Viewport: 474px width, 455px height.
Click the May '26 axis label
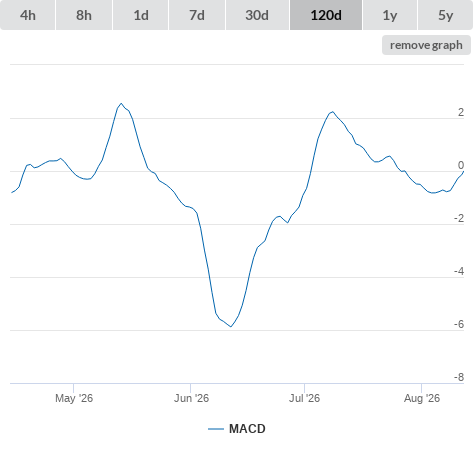coord(74,398)
